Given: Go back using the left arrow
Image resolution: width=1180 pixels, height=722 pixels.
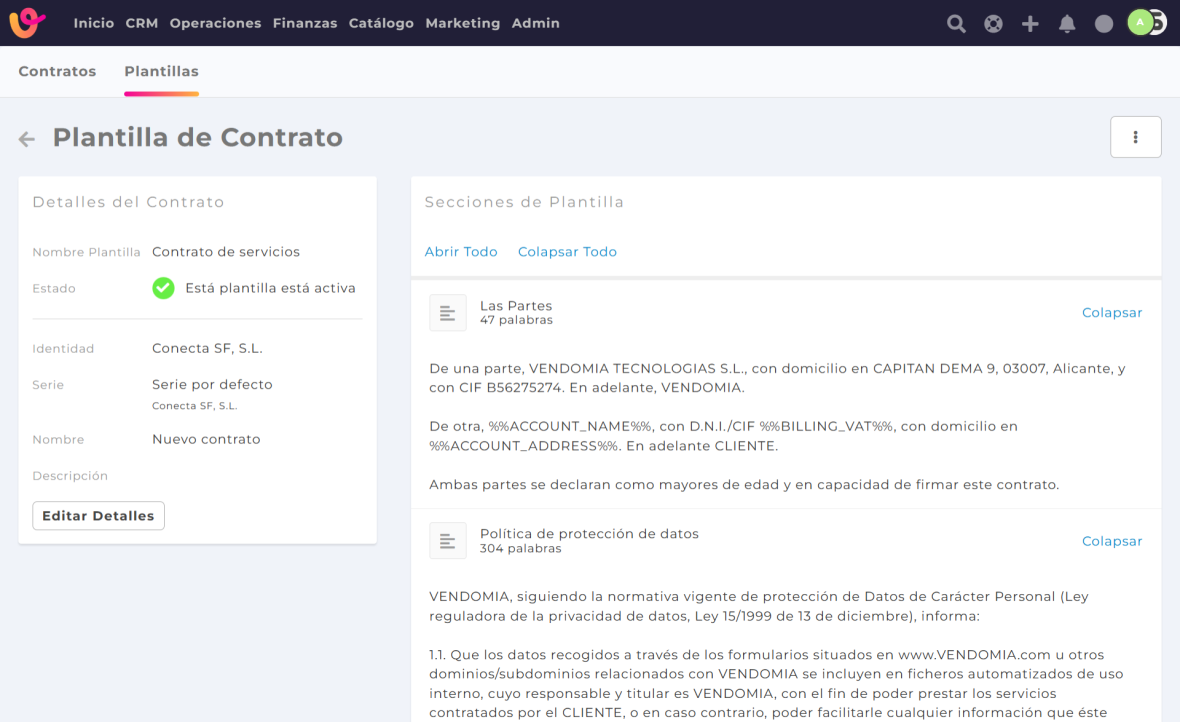Looking at the screenshot, I should coord(27,139).
